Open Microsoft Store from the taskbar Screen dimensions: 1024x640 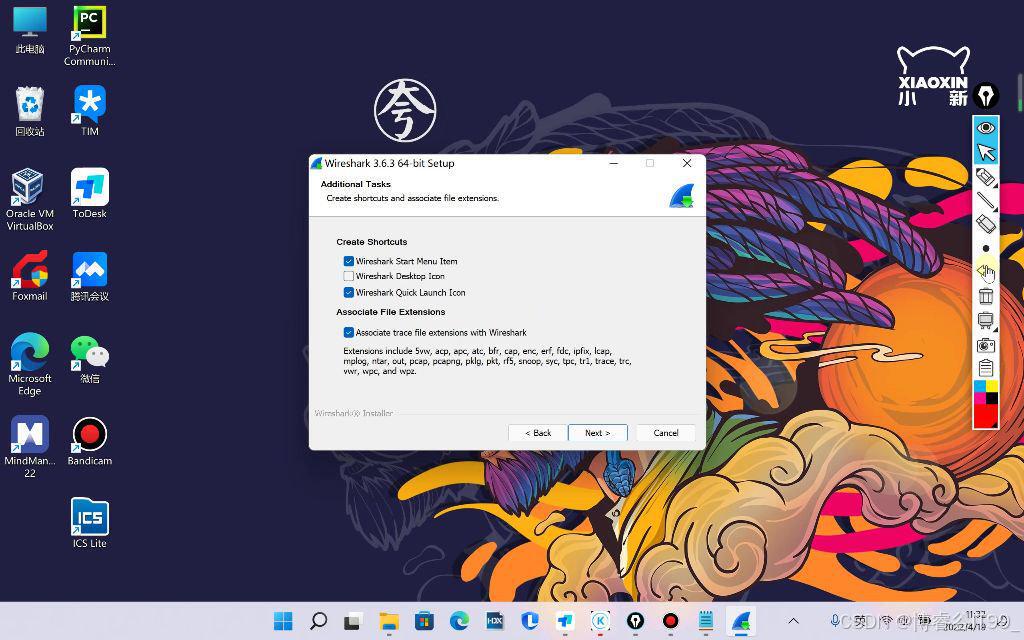(424, 621)
